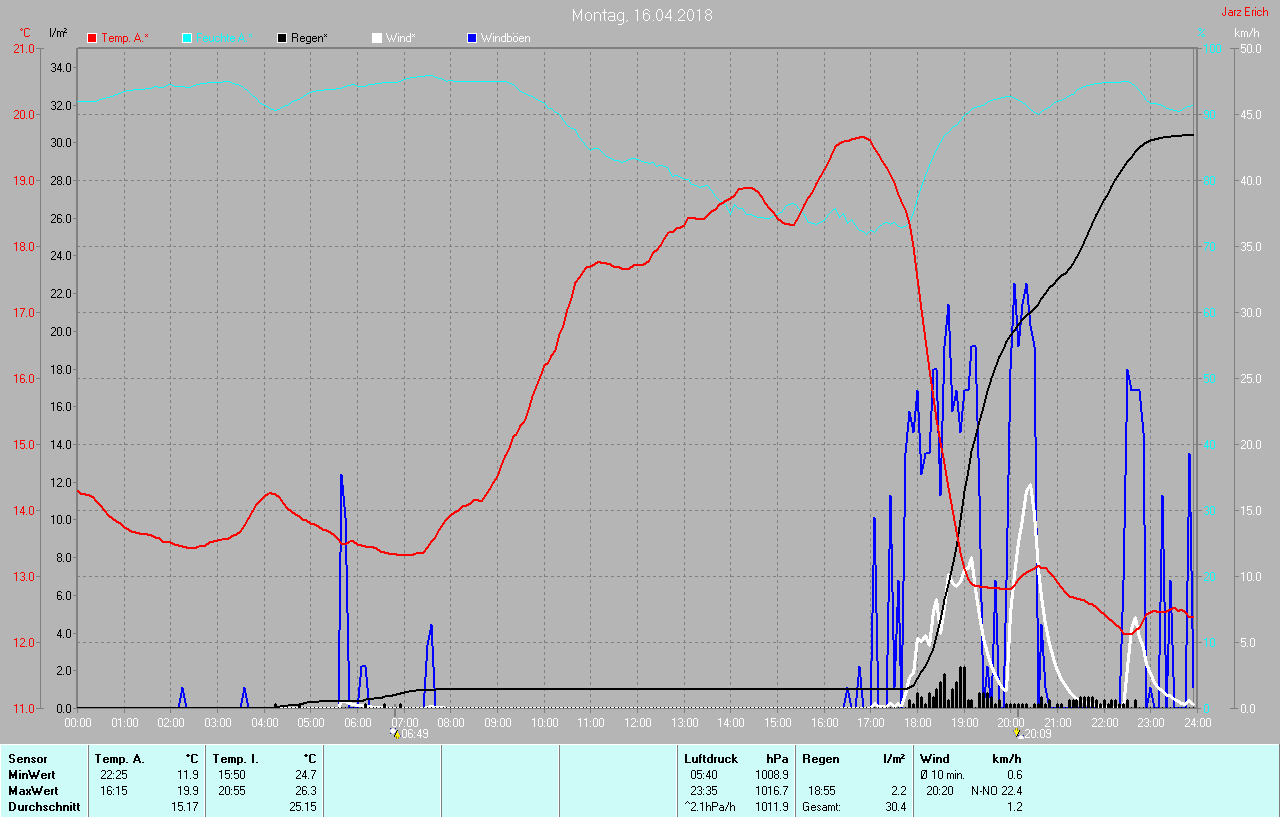This screenshot has width=1280, height=817.
Task: Select the 'Windböen' legend label
Action: pos(506,38)
